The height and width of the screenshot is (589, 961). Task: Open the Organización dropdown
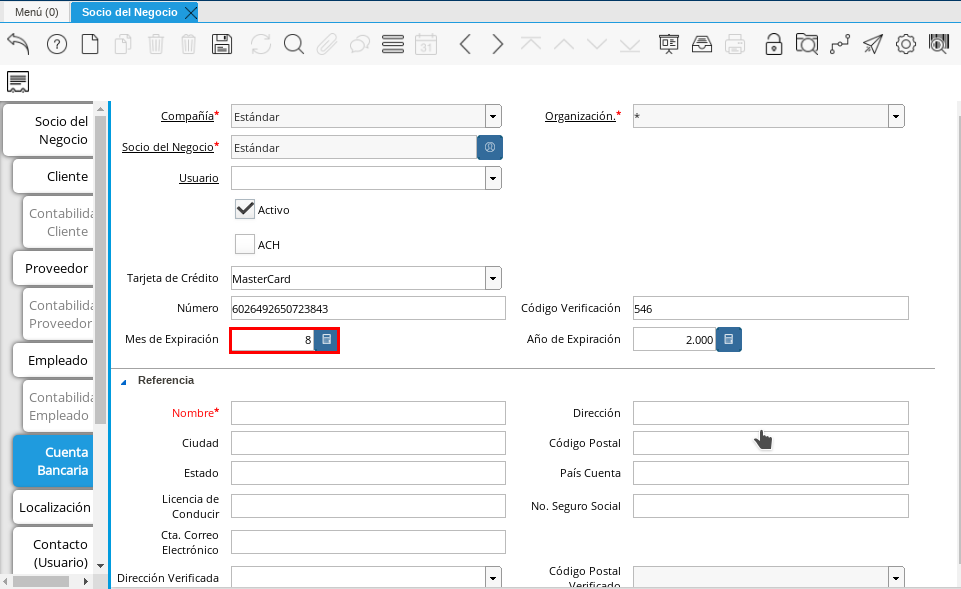point(896,116)
